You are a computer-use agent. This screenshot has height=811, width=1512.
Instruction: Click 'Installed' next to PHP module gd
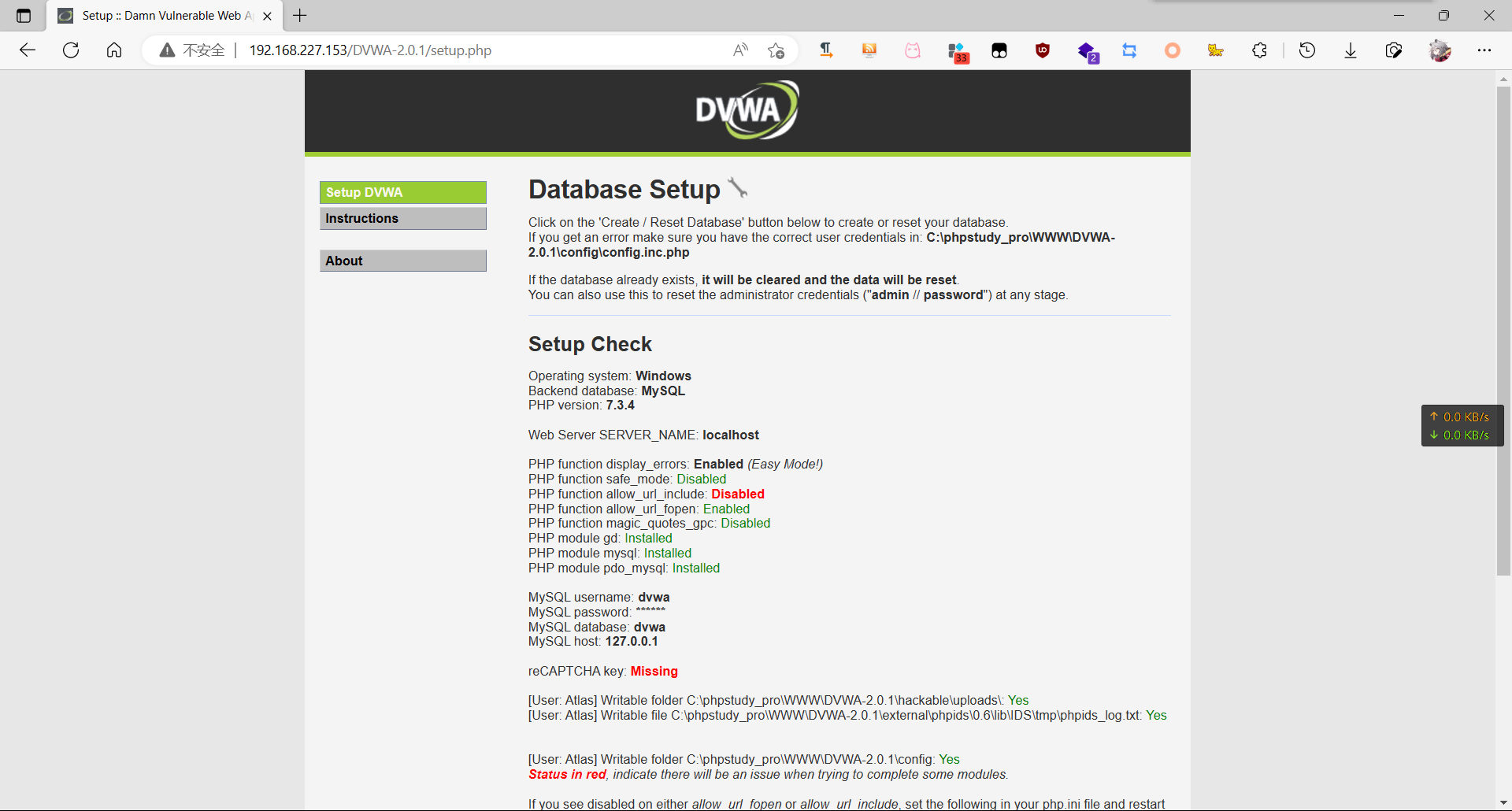pyautogui.click(x=649, y=539)
